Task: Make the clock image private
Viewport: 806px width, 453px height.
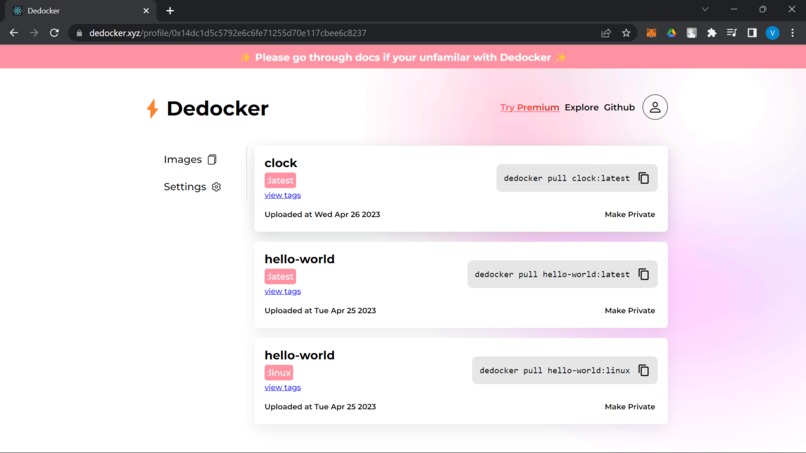Action: tap(630, 214)
